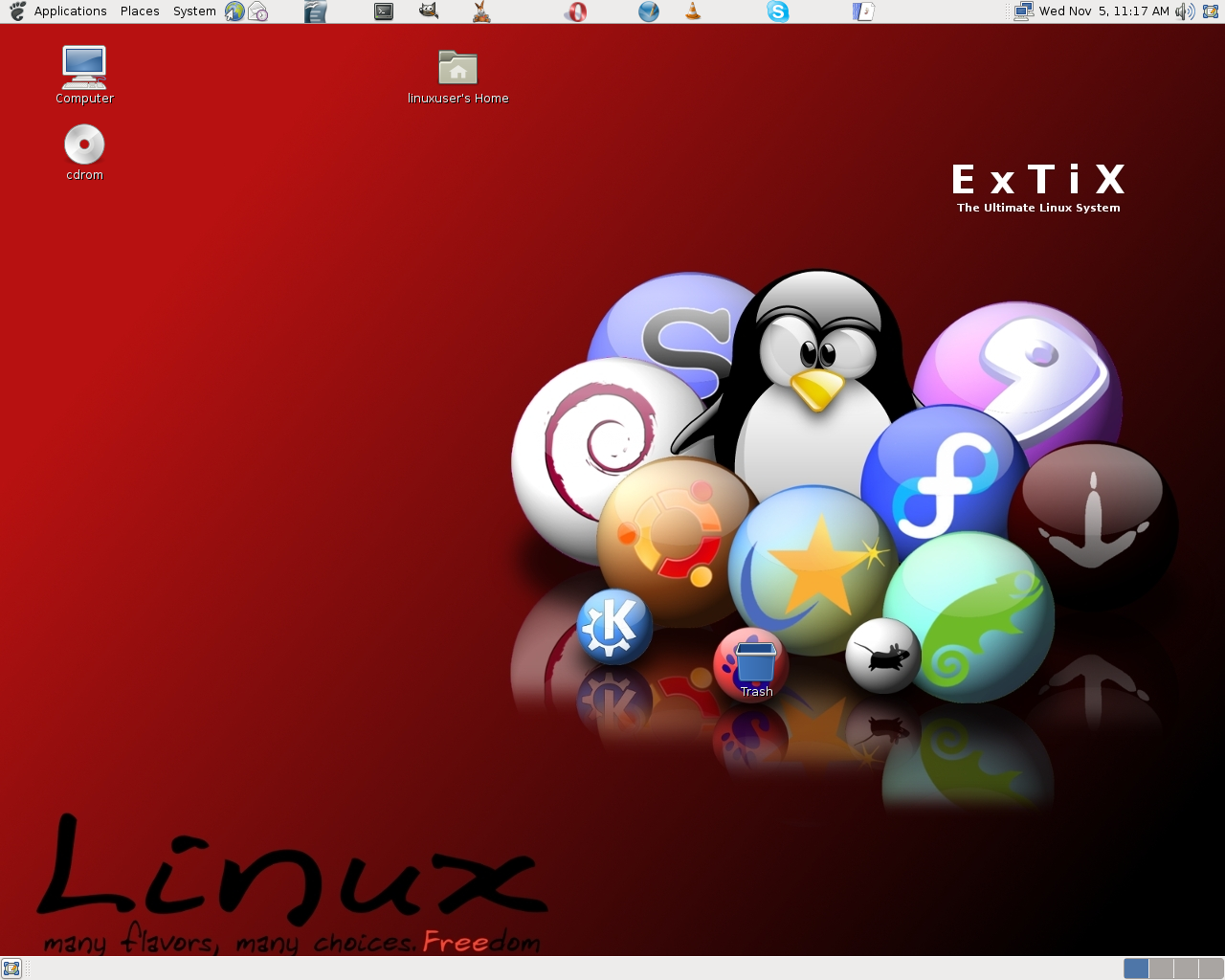Launch the aMule donkey icon

tap(481, 11)
